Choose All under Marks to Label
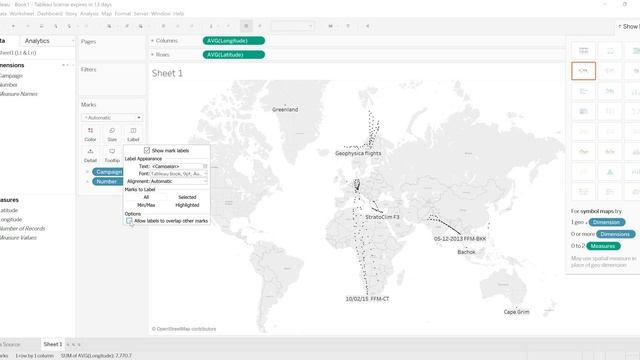The image size is (640, 360). (x=146, y=197)
